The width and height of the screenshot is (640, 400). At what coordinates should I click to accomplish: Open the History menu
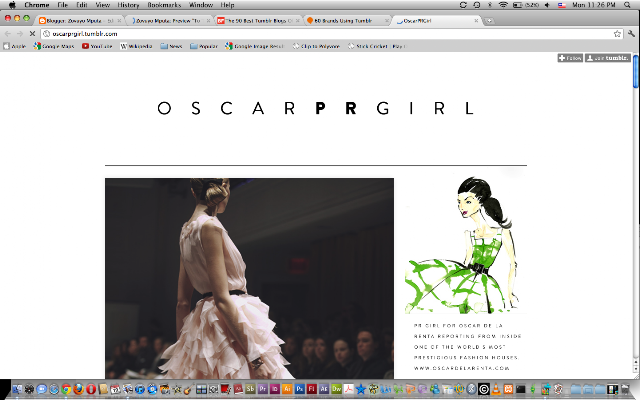(x=128, y=5)
